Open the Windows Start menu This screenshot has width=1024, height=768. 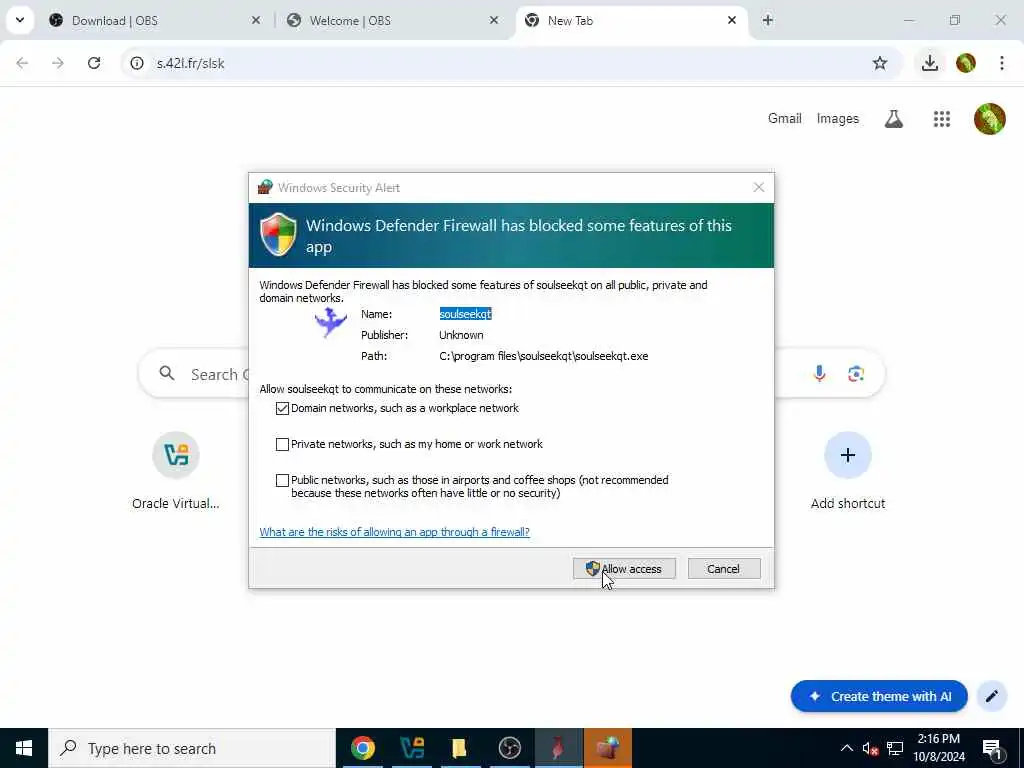(24, 748)
